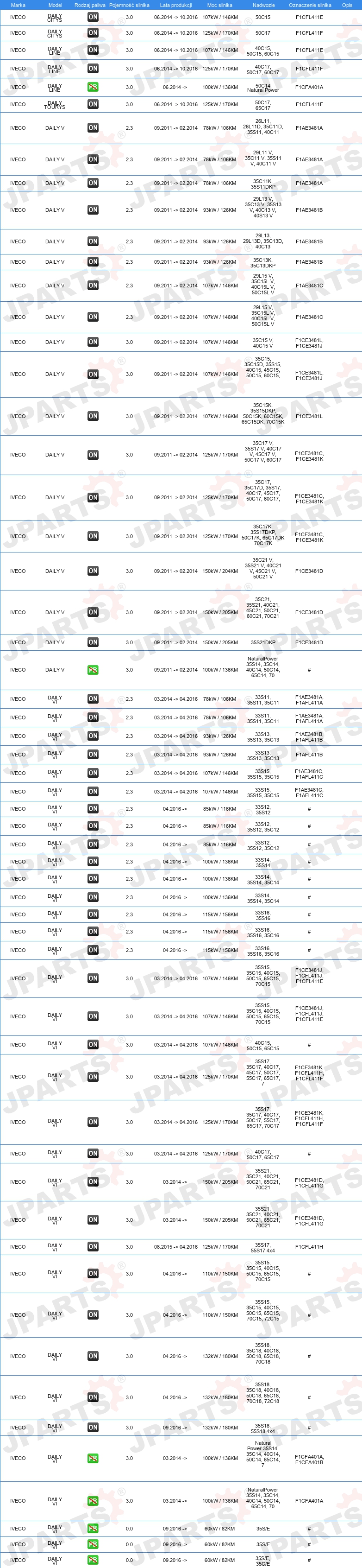This screenshot has width=362, height=1568.
Task: Click the 29L13 V, 35C13 V body cell
Action: [263, 207]
